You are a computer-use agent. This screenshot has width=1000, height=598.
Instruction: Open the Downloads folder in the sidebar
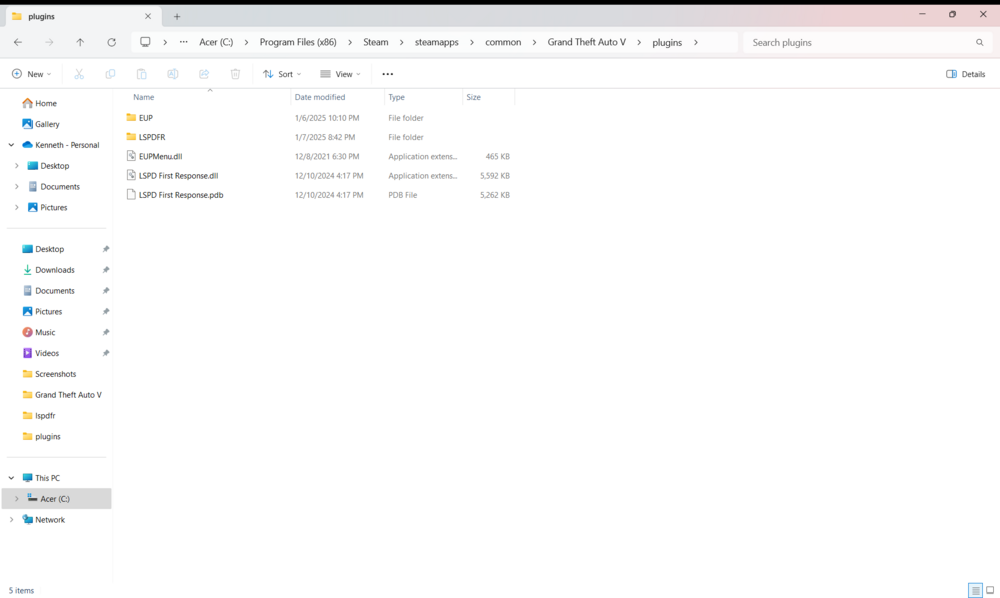tap(54, 269)
